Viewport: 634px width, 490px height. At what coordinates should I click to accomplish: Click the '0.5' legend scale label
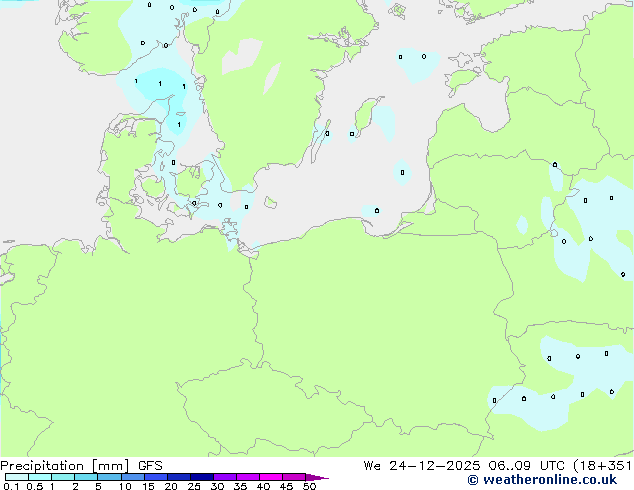[35, 486]
